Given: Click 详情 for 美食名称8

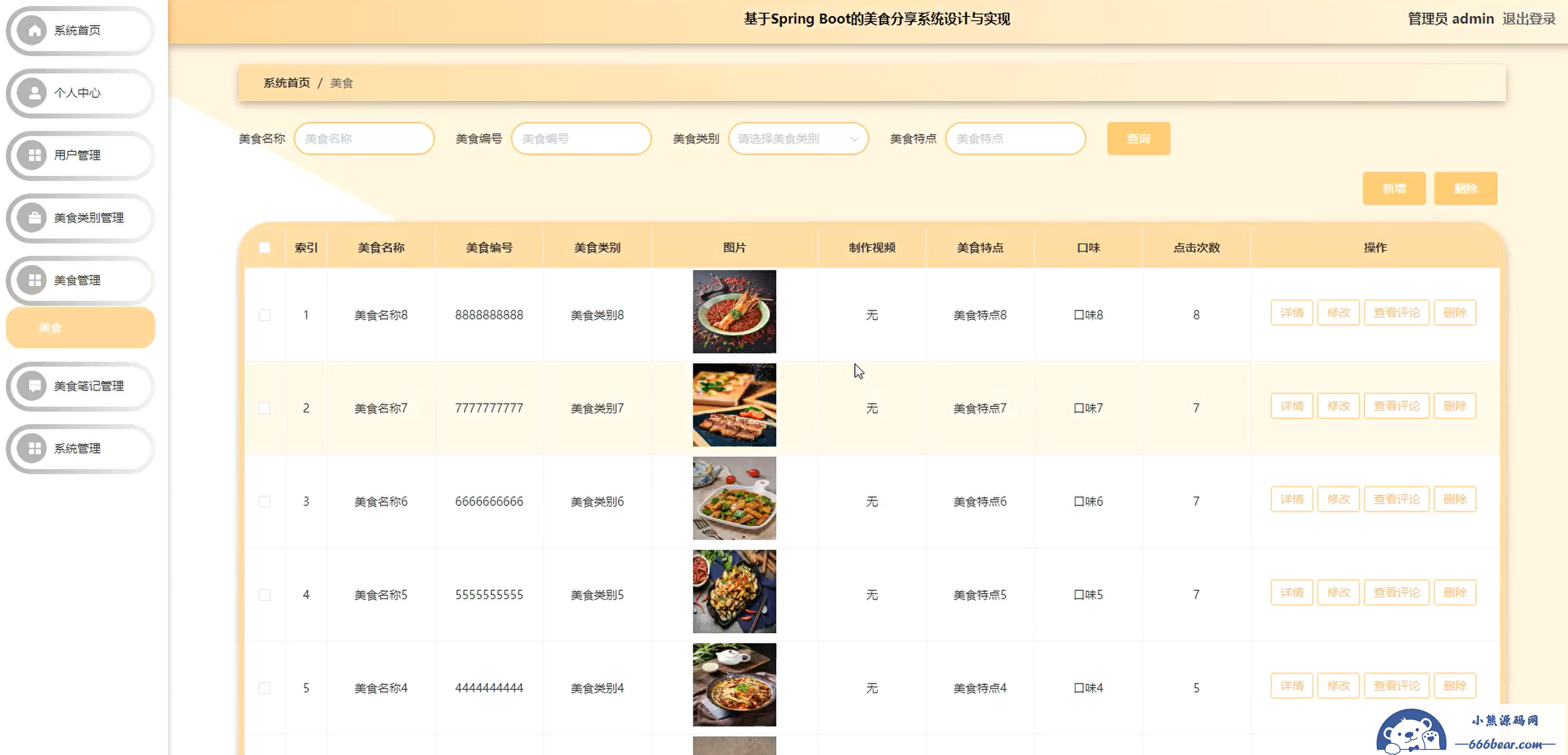Looking at the screenshot, I should click(x=1291, y=313).
